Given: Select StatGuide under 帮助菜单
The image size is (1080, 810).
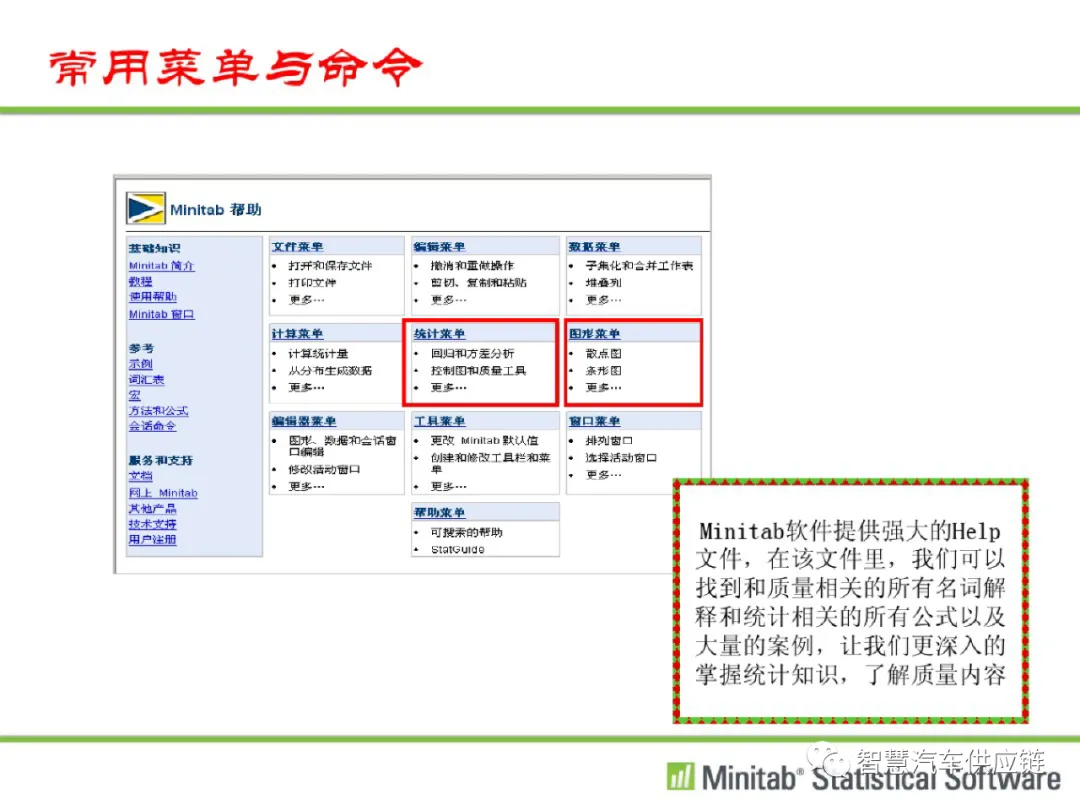Looking at the screenshot, I should (x=458, y=550).
